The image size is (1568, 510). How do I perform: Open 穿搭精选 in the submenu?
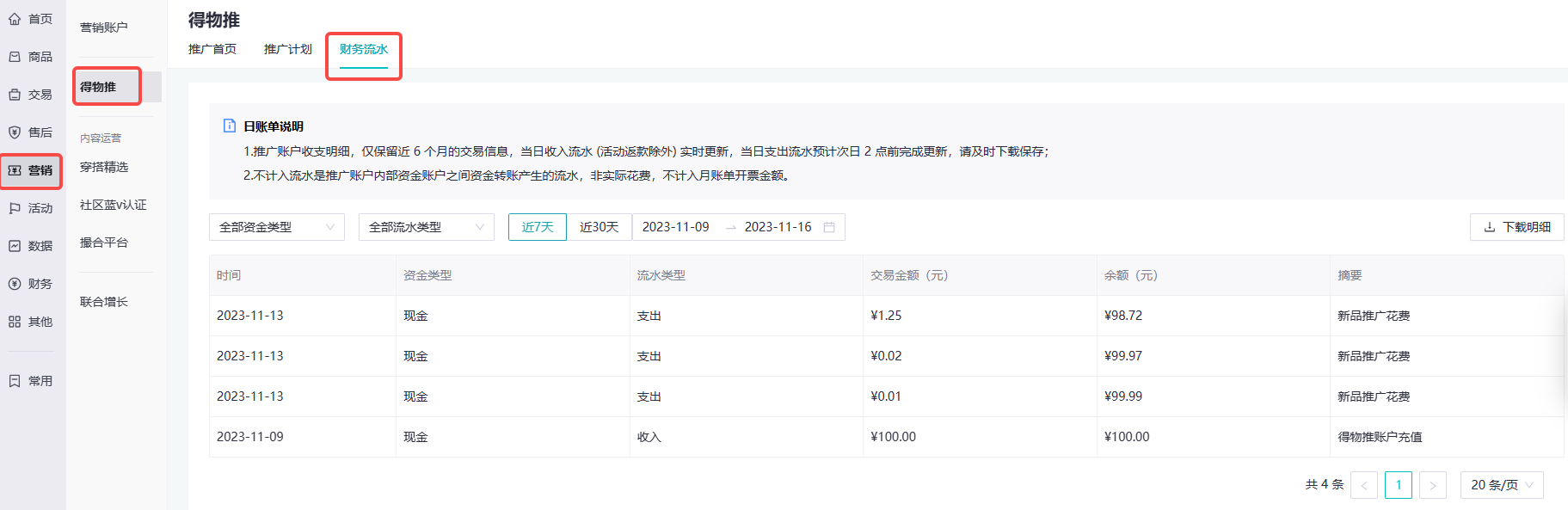point(104,167)
